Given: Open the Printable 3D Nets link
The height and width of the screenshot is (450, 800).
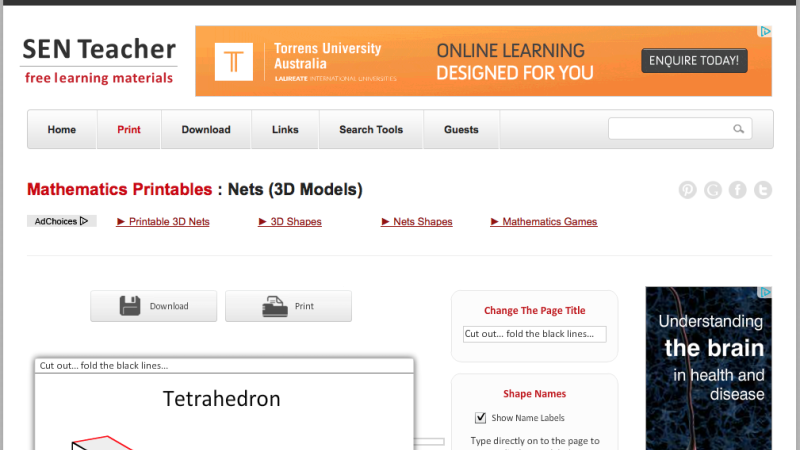Looking at the screenshot, I should [163, 221].
